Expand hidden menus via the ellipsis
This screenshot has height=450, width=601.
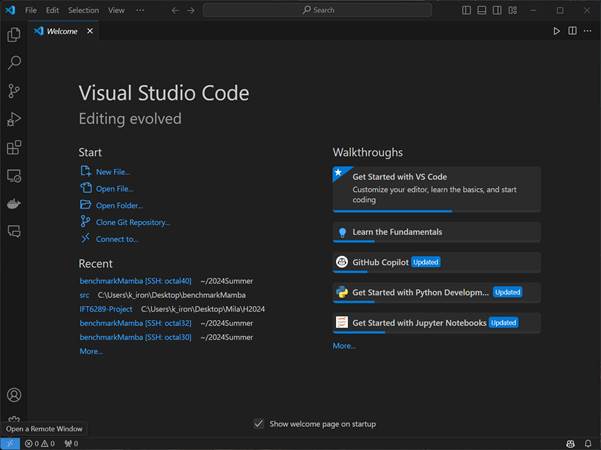coord(140,10)
